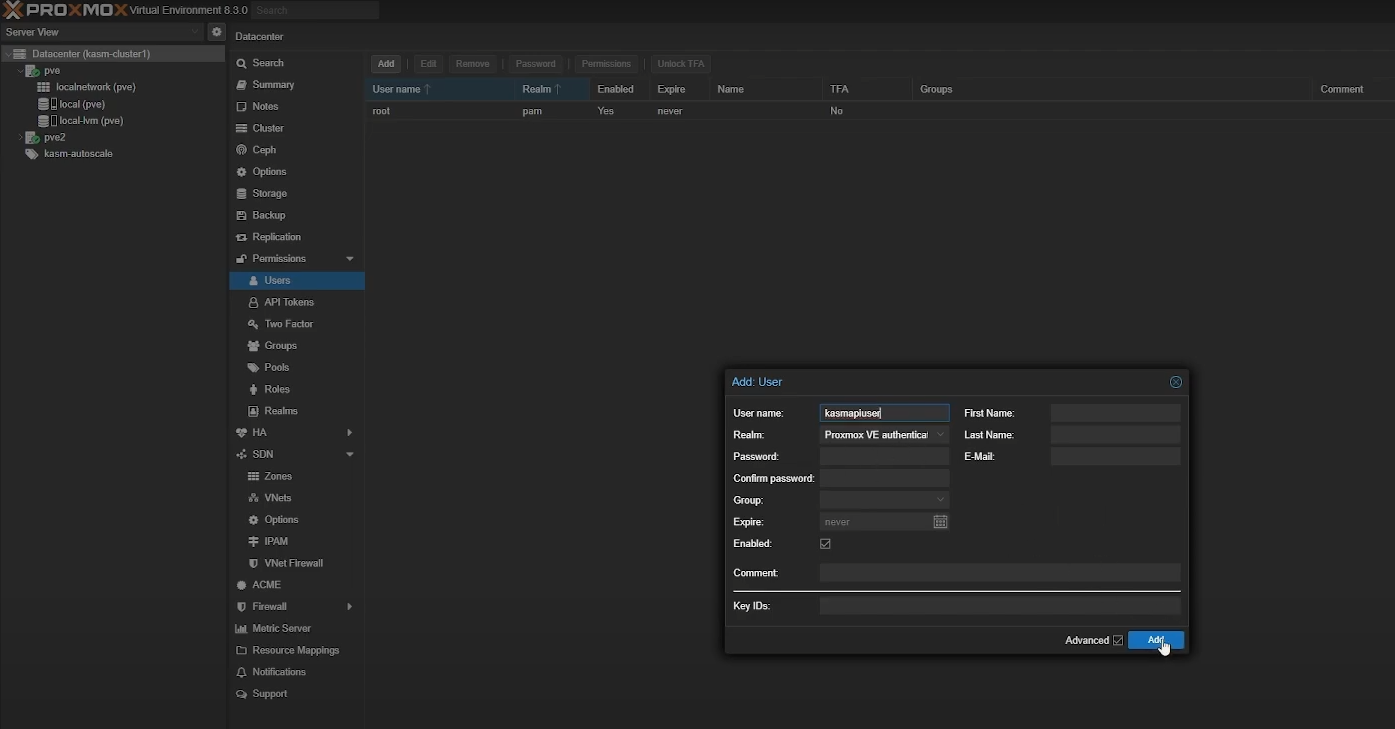Open the API Tokens page
Viewport: 1395px width, 729px height.
288,302
